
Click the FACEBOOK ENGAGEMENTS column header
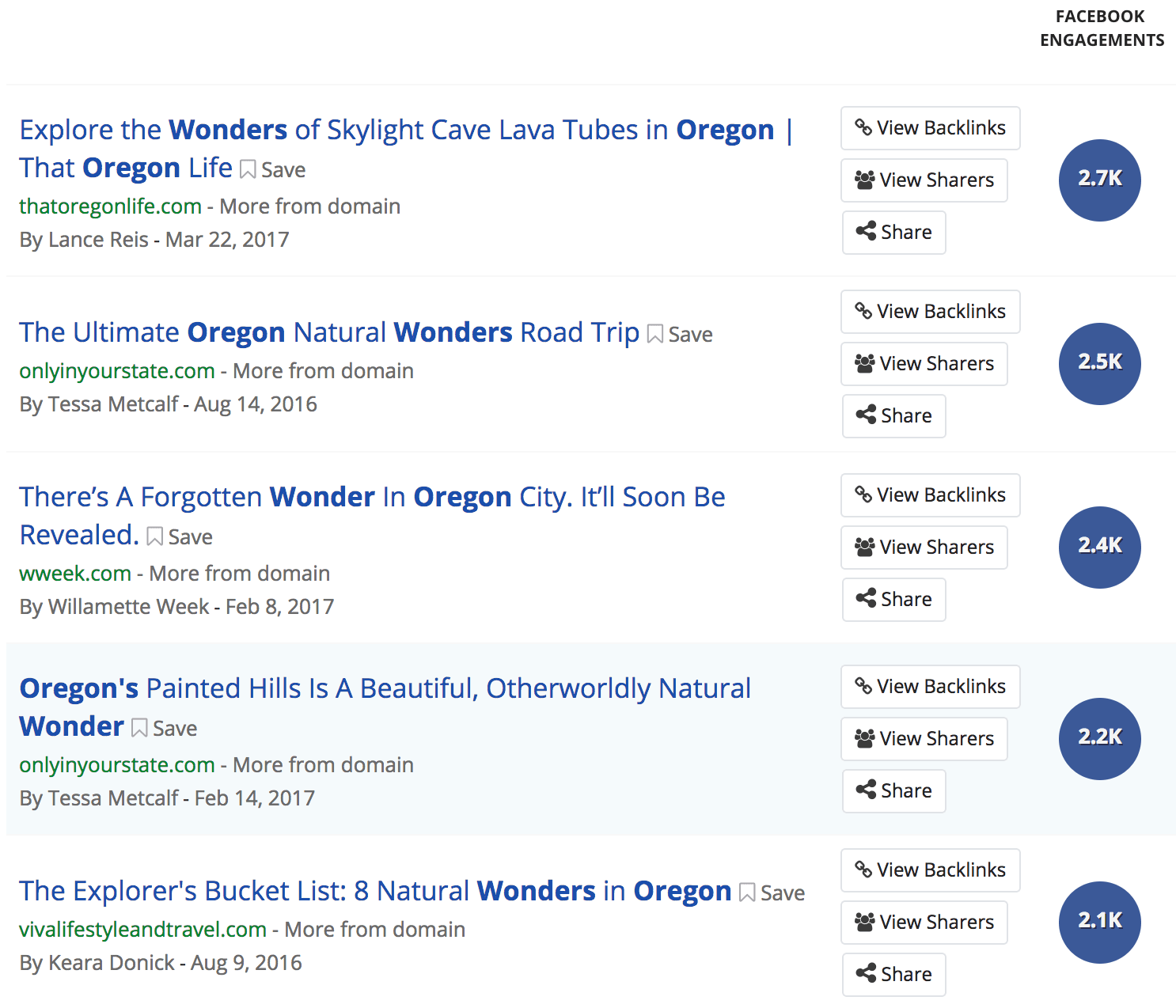pos(1102,28)
